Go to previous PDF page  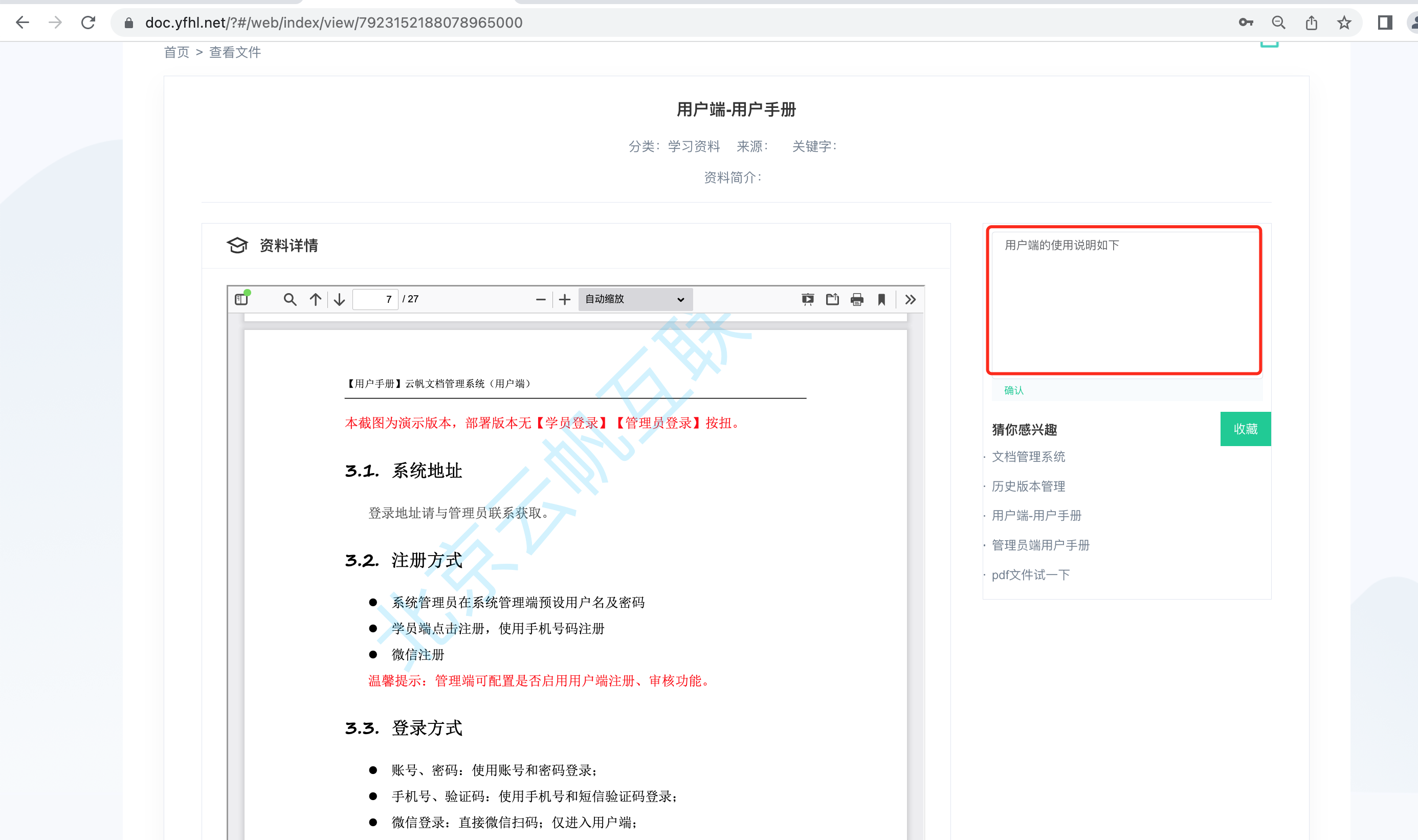315,299
